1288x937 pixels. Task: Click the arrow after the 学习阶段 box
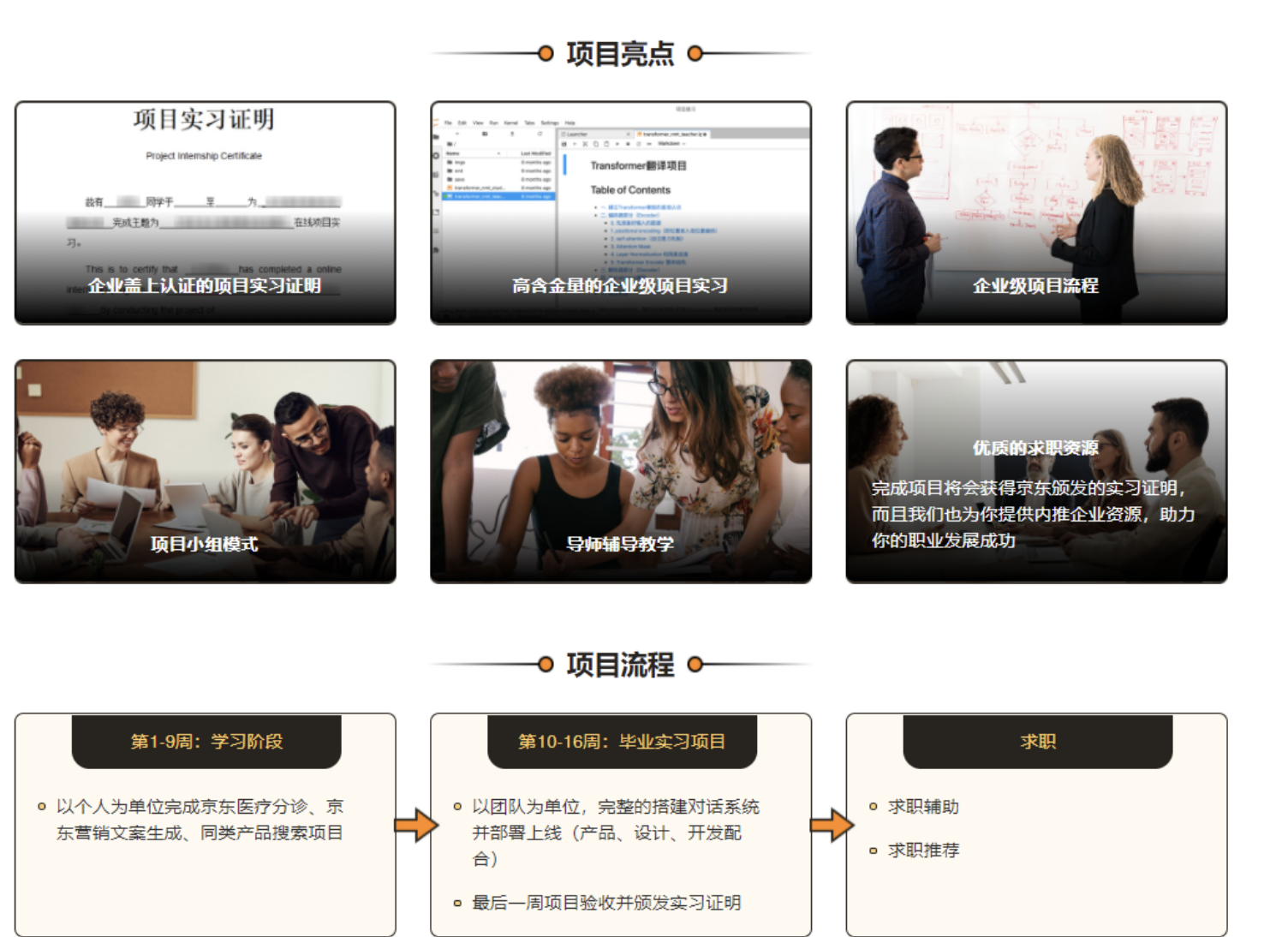point(416,825)
